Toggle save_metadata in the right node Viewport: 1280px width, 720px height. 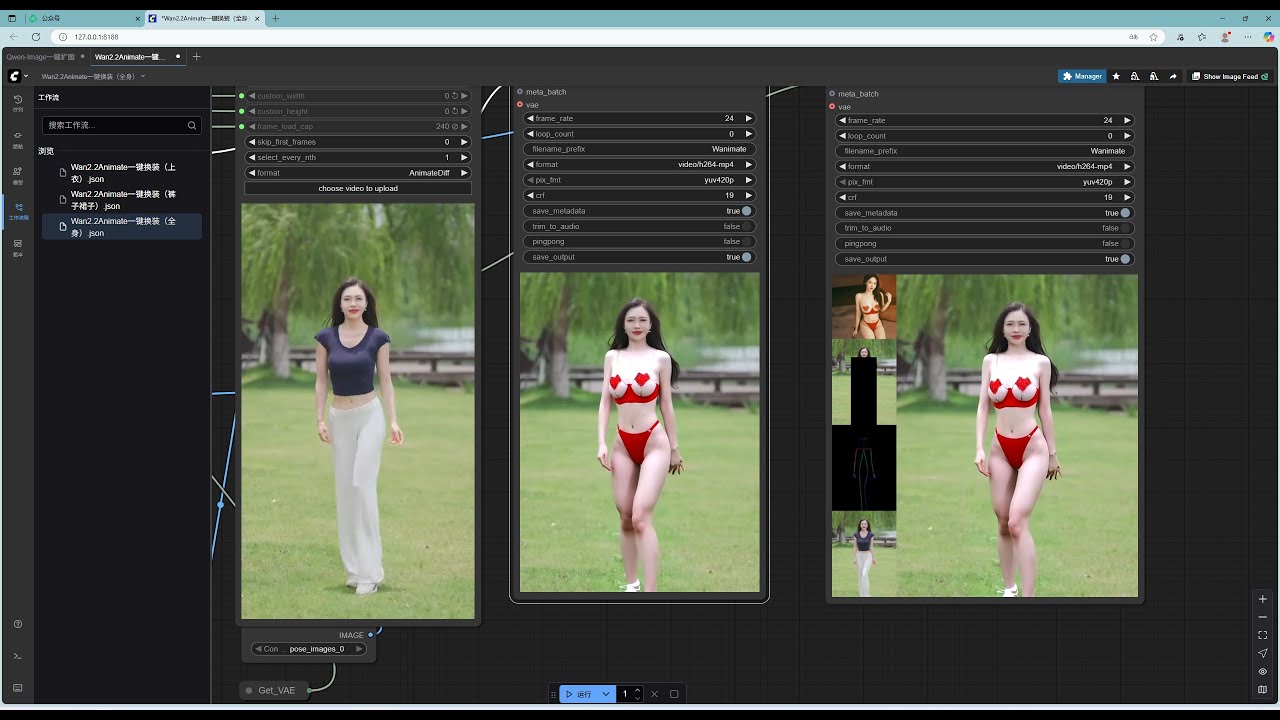click(985, 213)
